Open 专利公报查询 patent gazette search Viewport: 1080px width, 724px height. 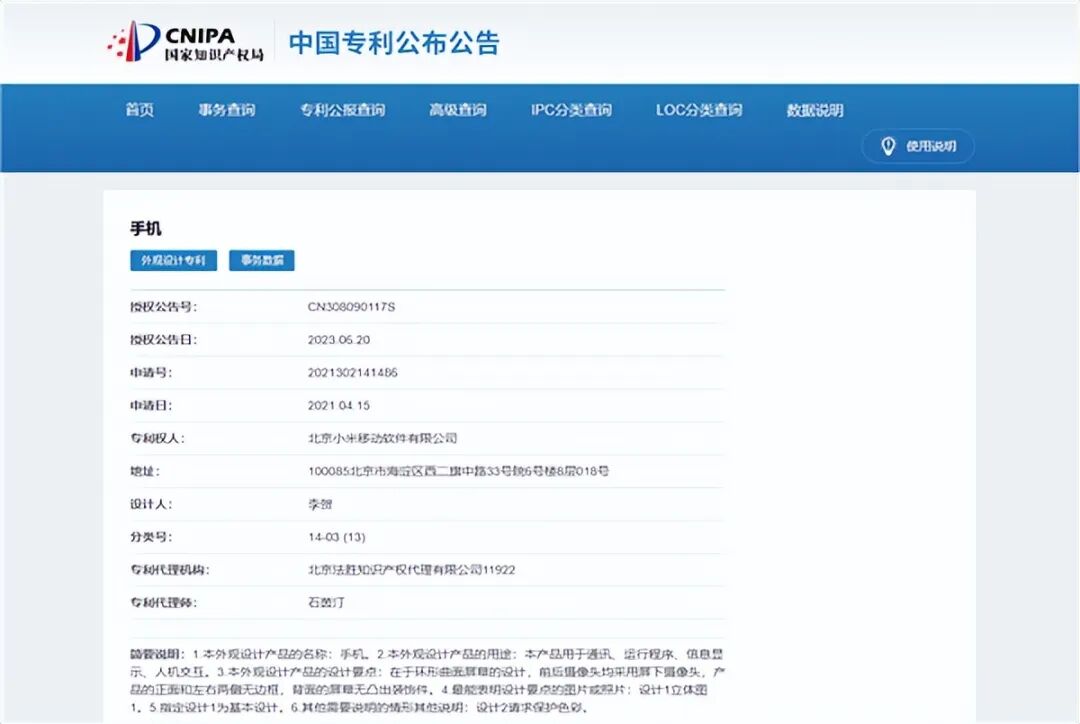[343, 110]
